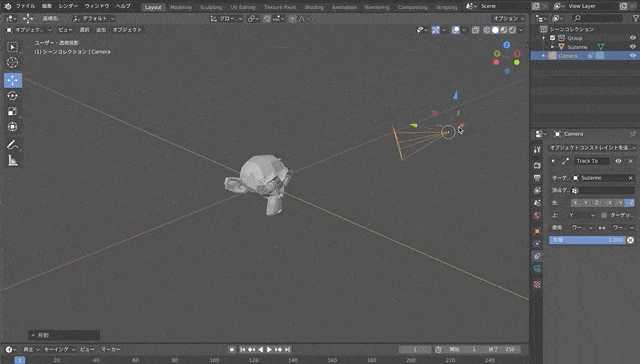Select the Measure ruler tool
This screenshot has width=640, height=364.
(x=13, y=160)
